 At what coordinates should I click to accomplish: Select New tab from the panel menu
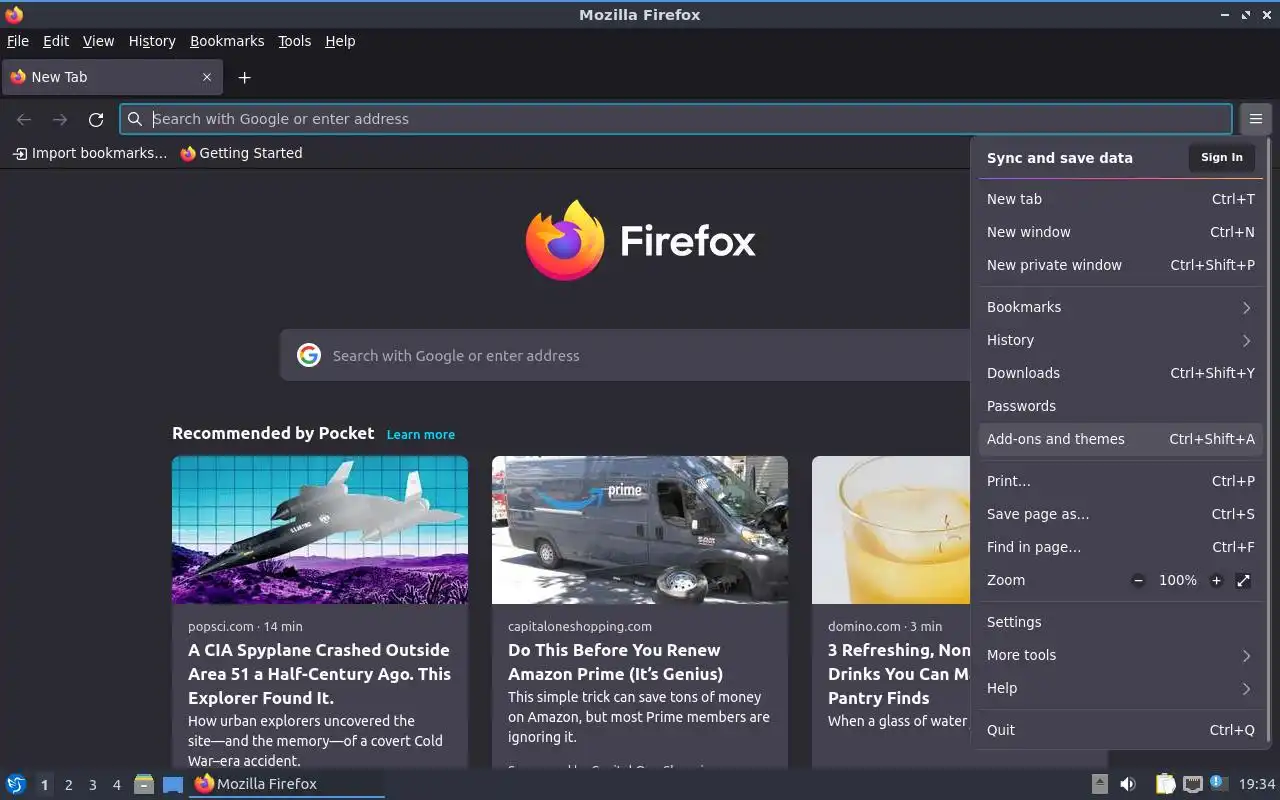pyautogui.click(x=1119, y=199)
